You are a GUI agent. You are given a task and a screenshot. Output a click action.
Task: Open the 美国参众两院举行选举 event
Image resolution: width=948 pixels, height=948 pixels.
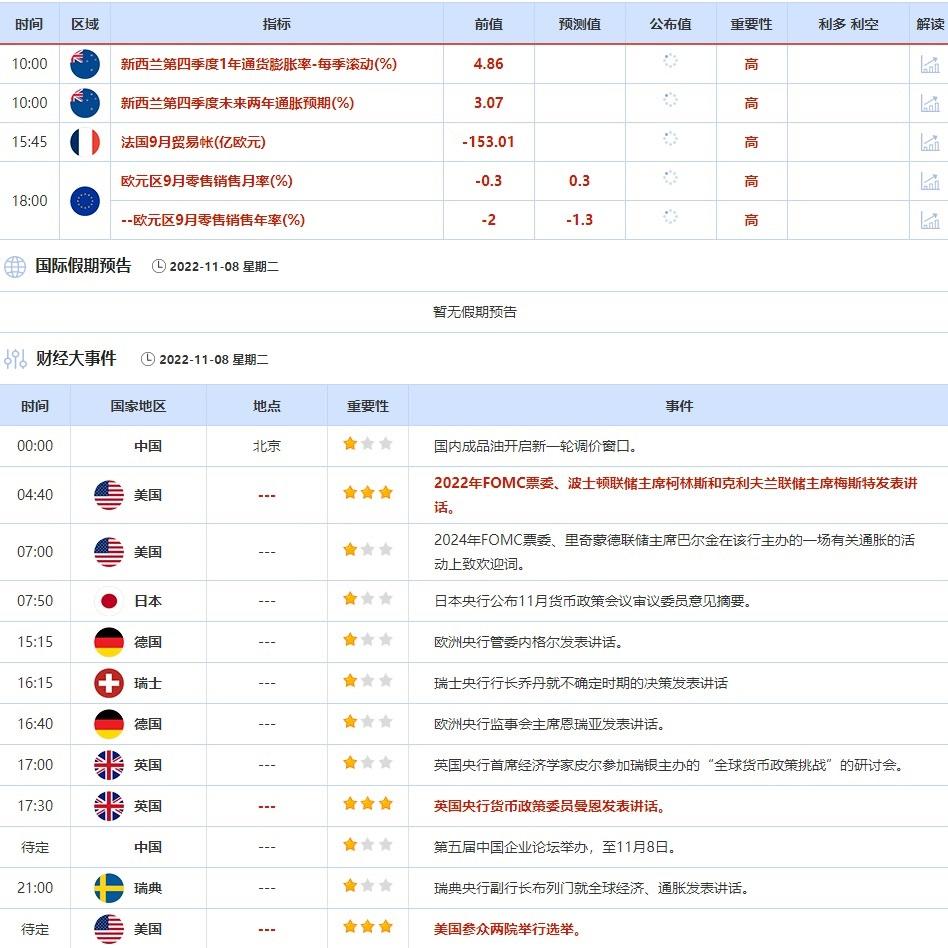pos(506,928)
